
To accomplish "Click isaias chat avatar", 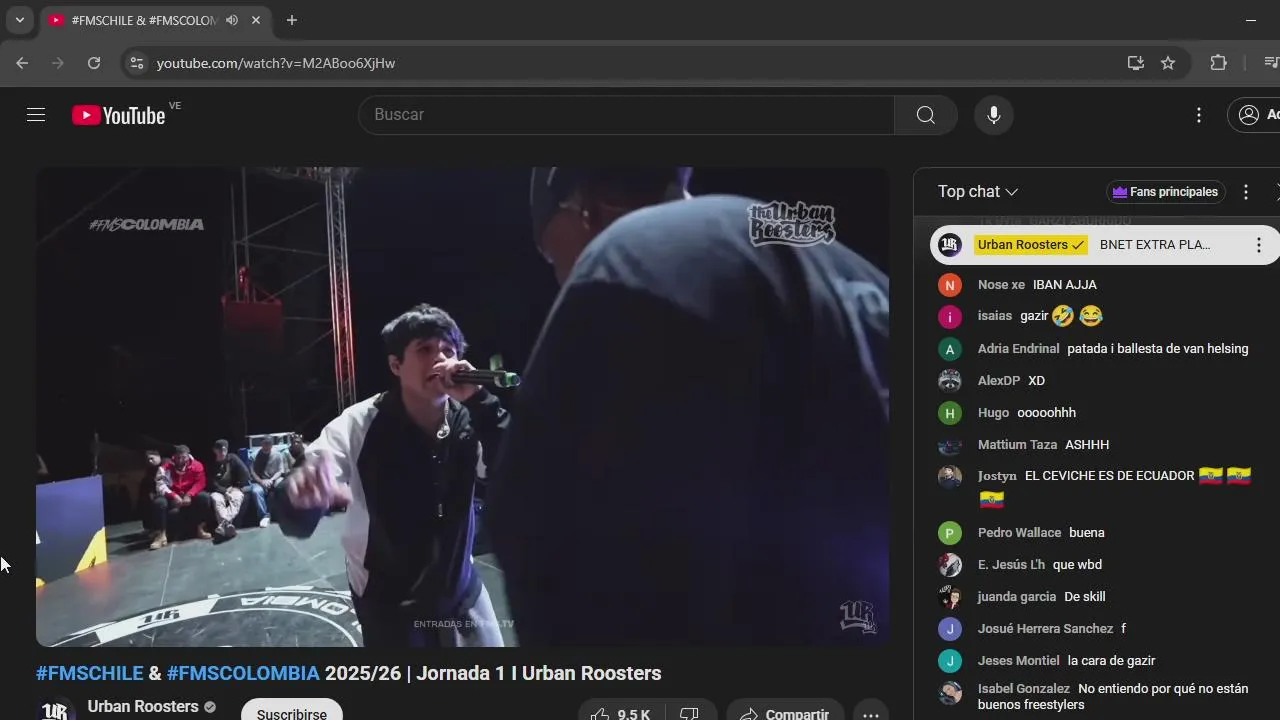I will pos(950,317).
